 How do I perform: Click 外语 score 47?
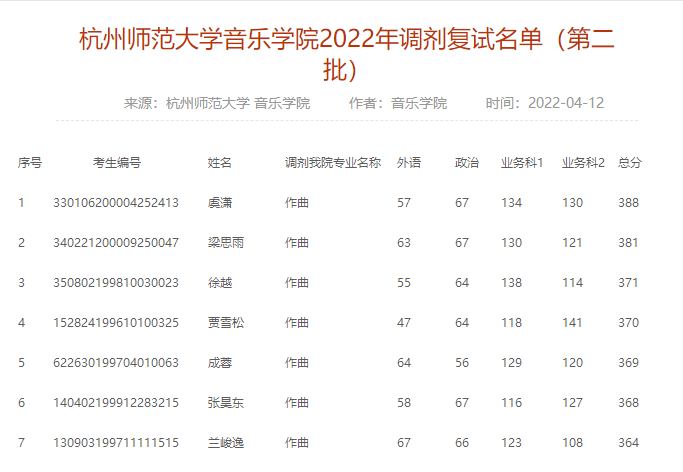(x=404, y=323)
